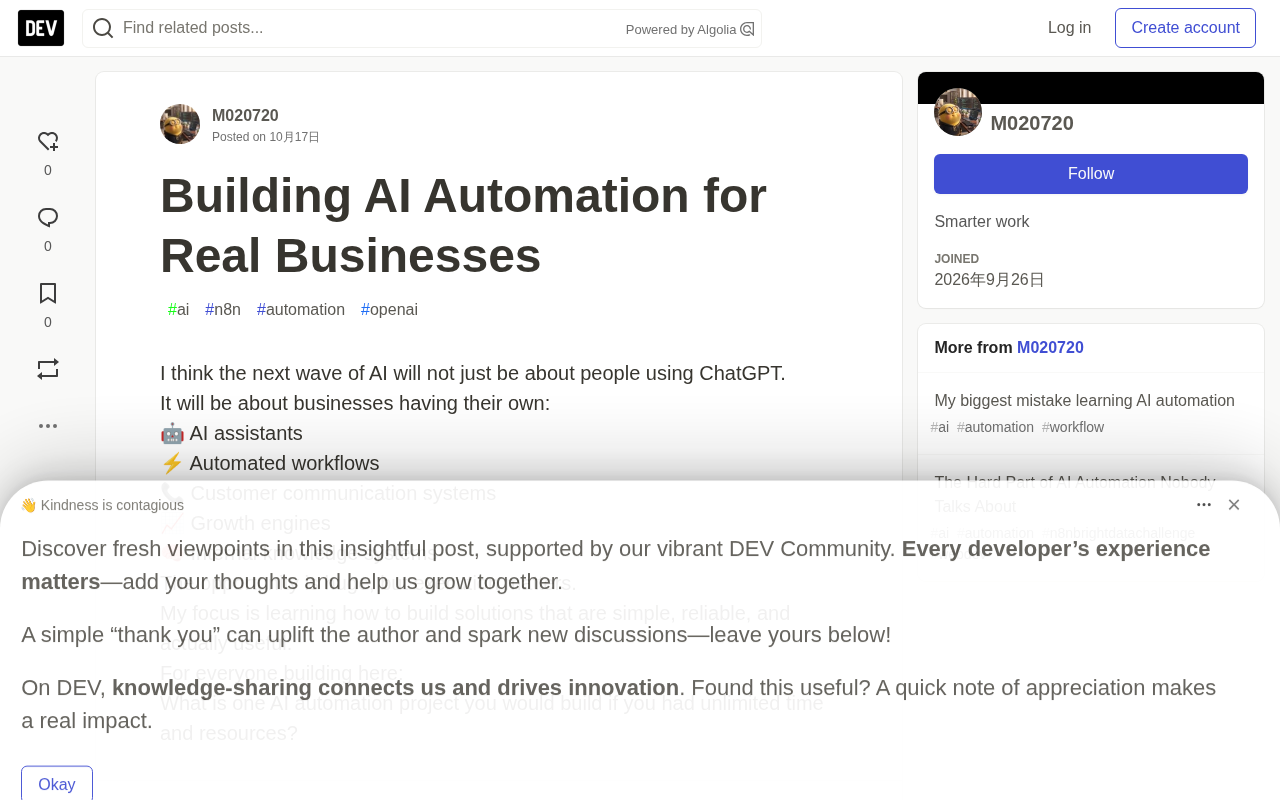Screen dimensions: 1280x800
Task: Click the '🤖 AI assistants' line
Action: 231,433
